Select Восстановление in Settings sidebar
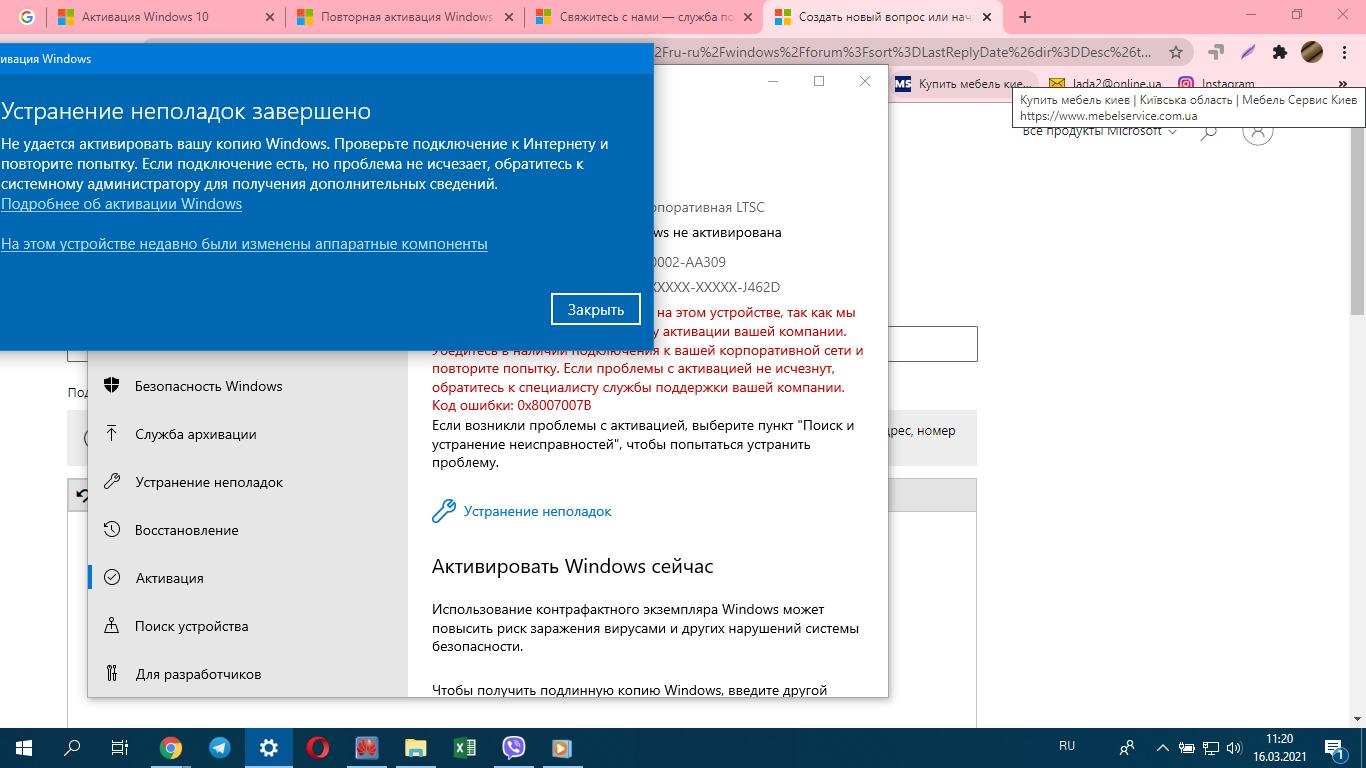This screenshot has width=1366, height=768. 247,530
